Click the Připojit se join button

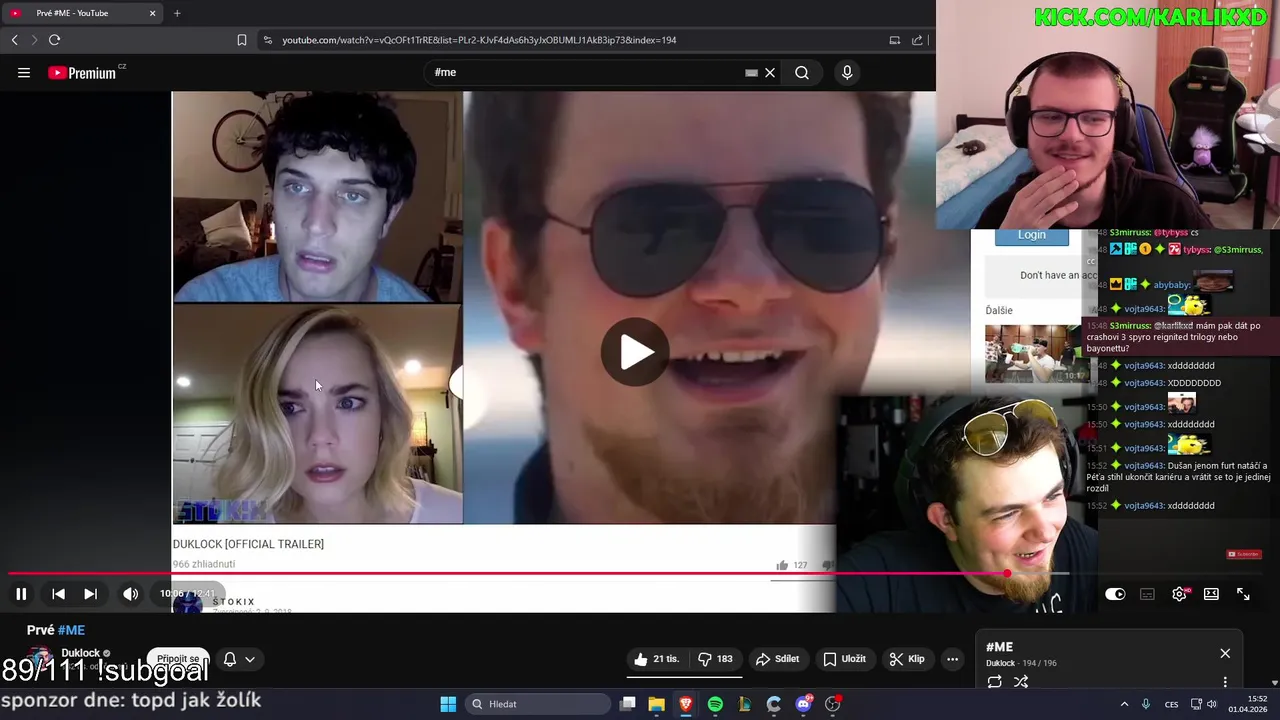[x=178, y=659]
